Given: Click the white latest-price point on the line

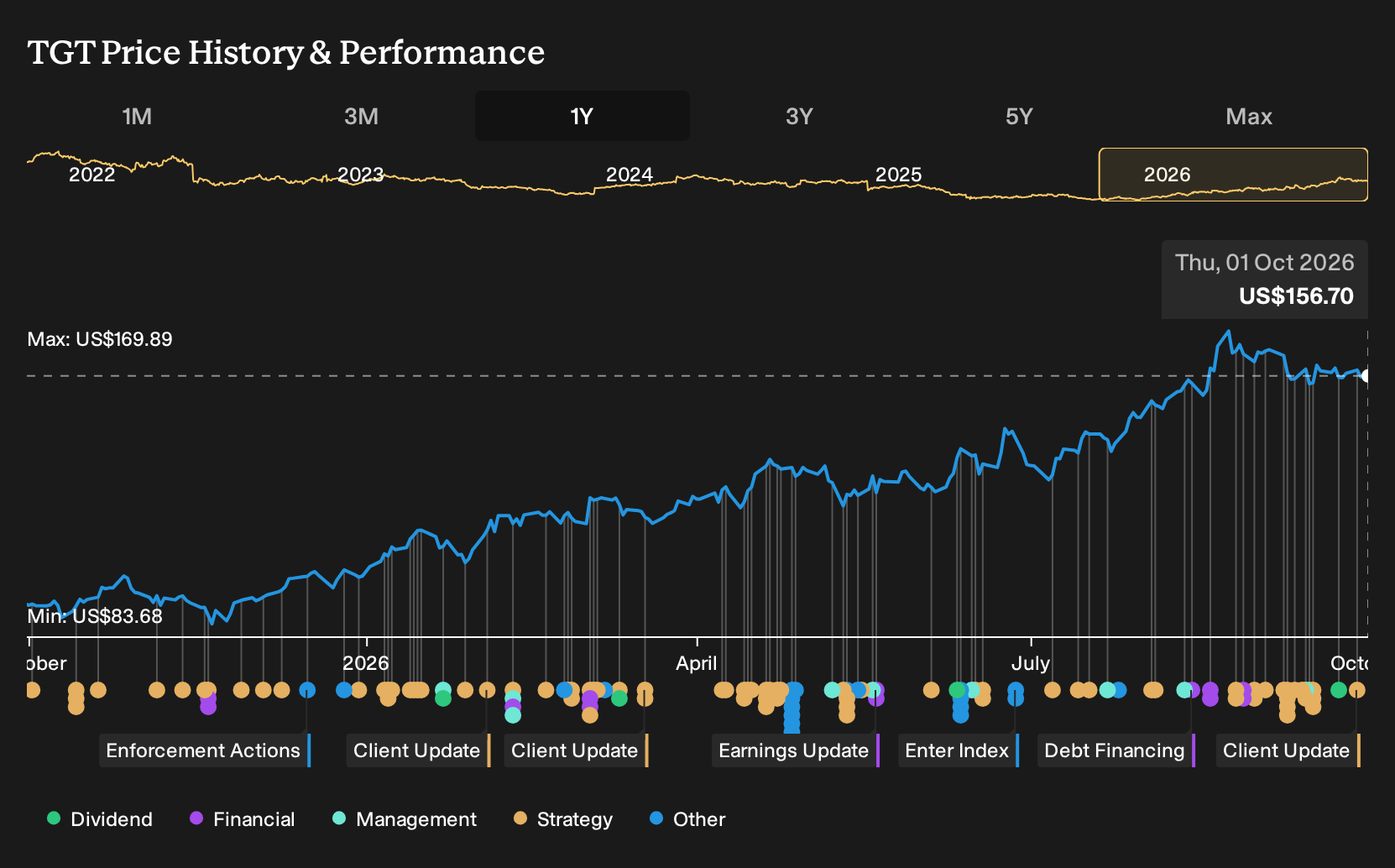Looking at the screenshot, I should coord(1366,376).
